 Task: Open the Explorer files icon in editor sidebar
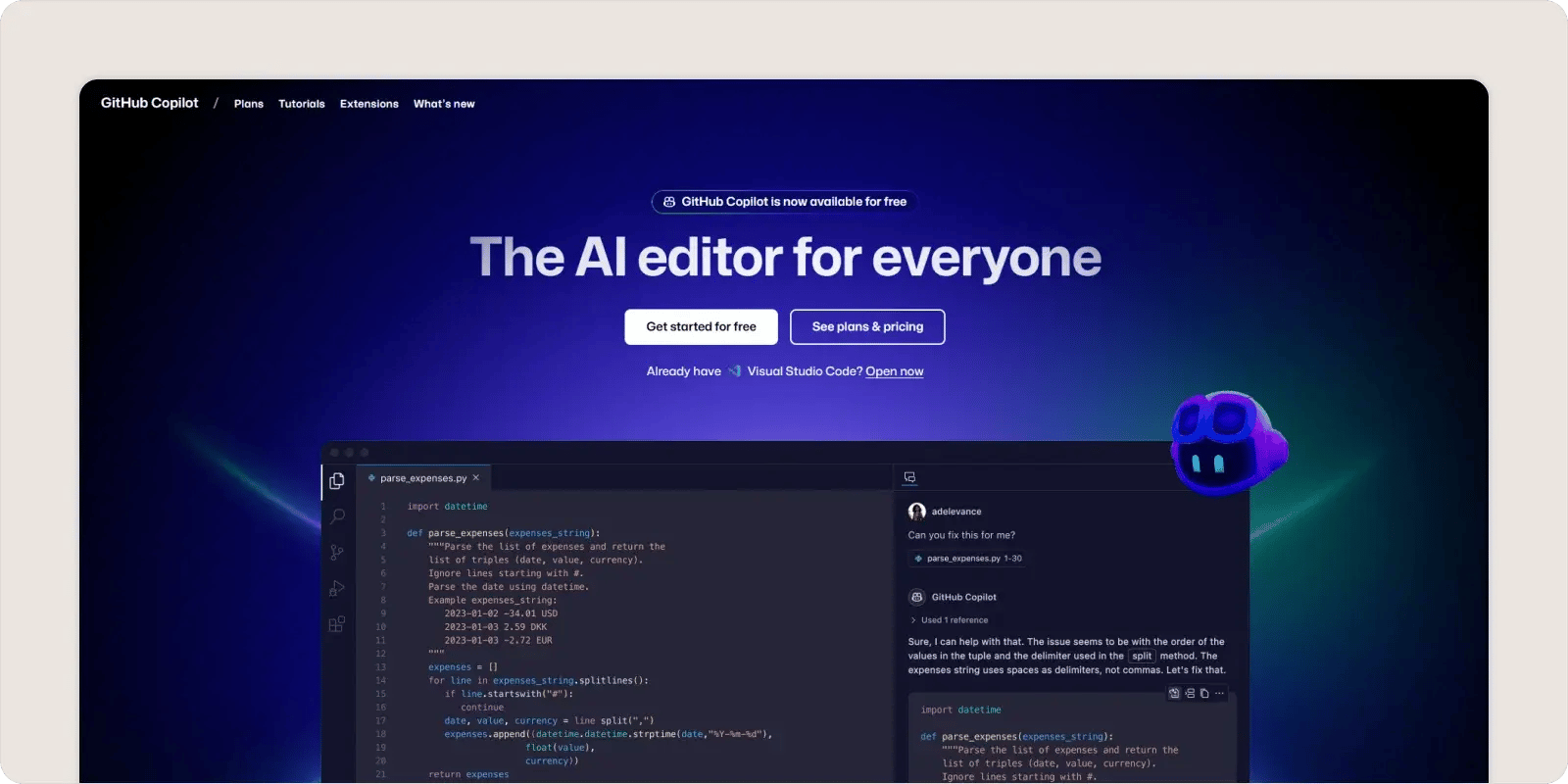point(337,480)
